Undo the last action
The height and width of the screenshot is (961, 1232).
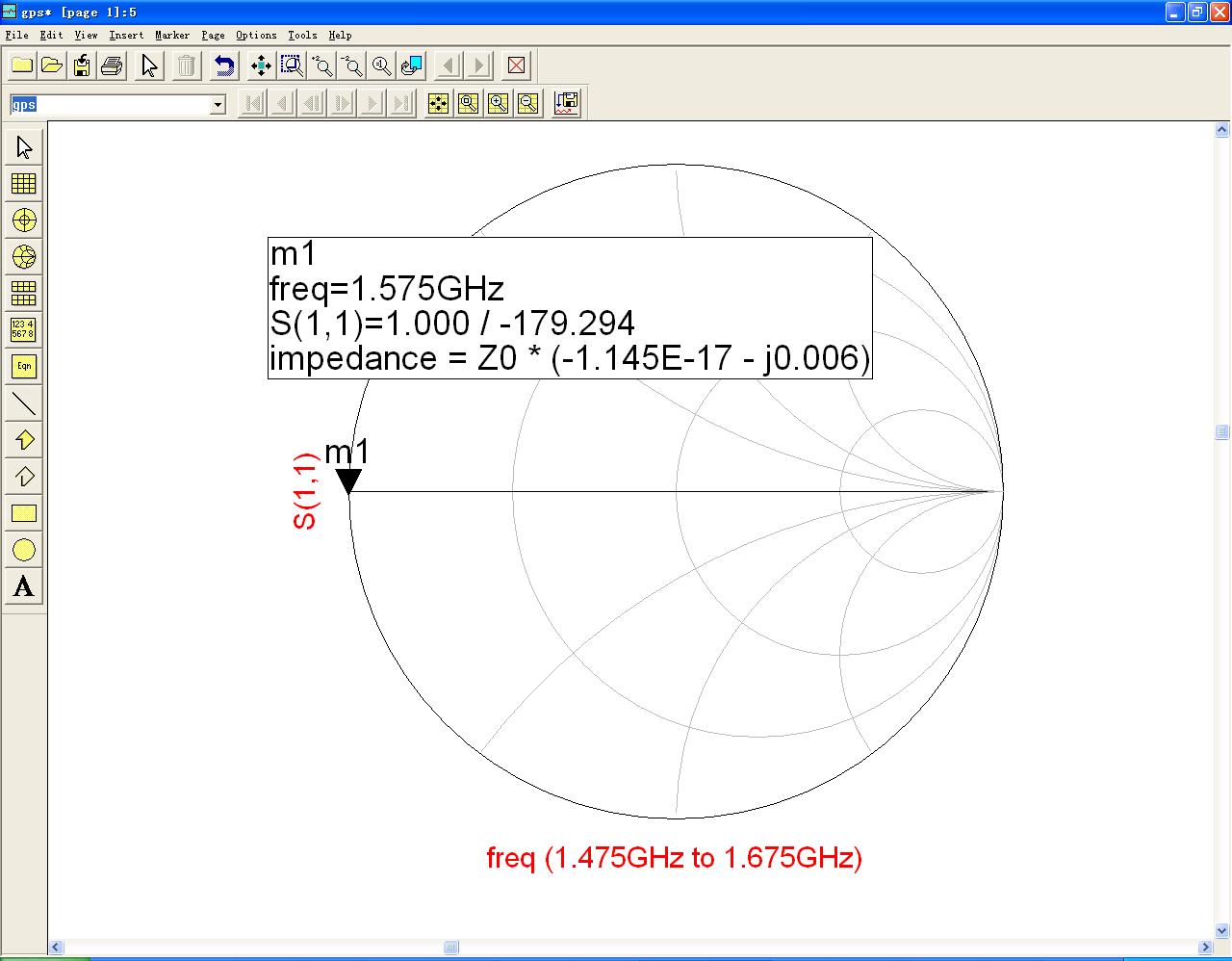(x=224, y=65)
